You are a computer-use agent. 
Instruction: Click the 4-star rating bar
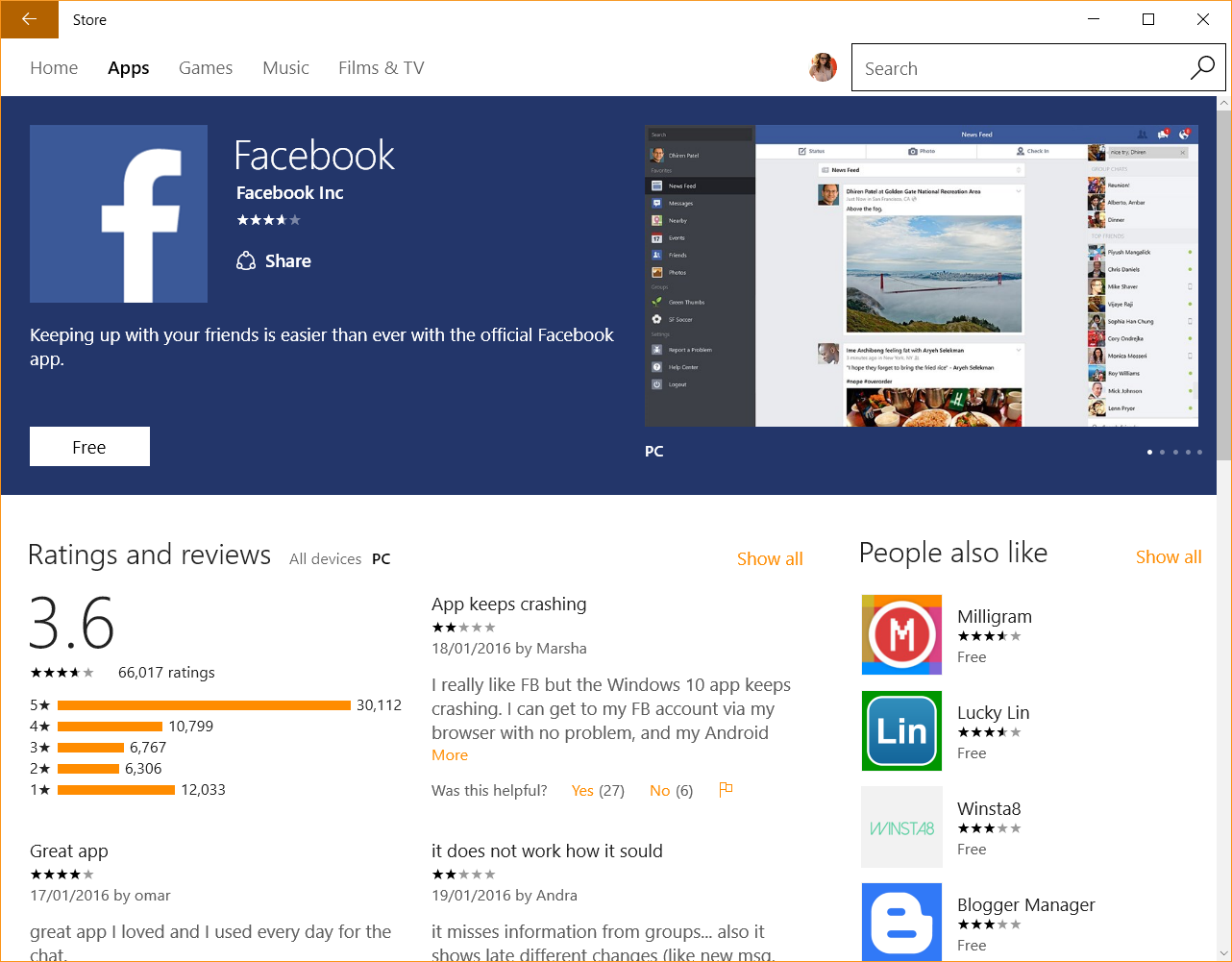tap(110, 727)
